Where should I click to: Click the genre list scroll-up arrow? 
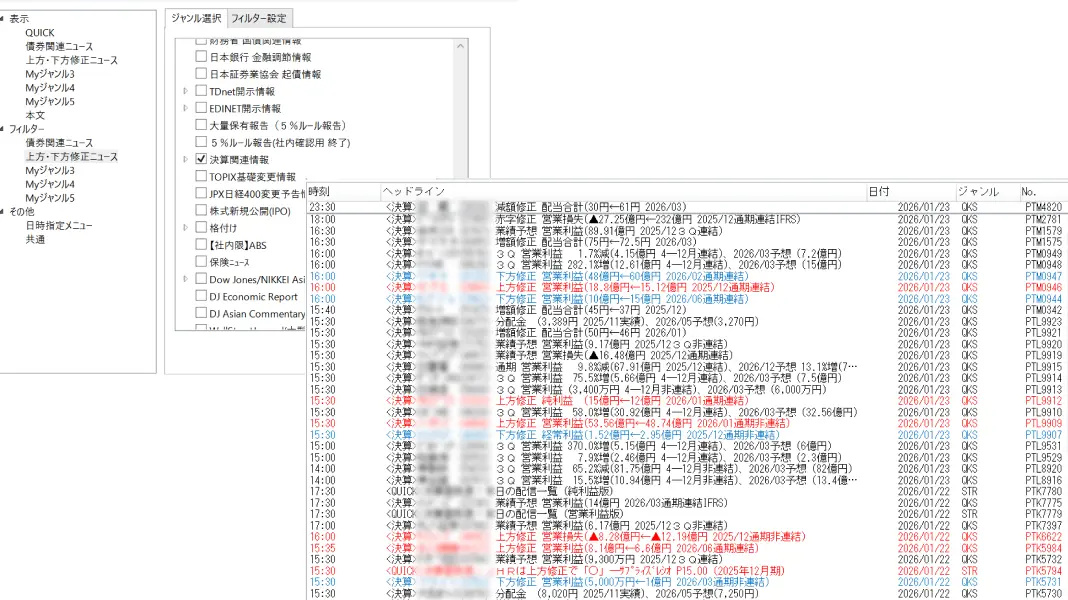[460, 46]
